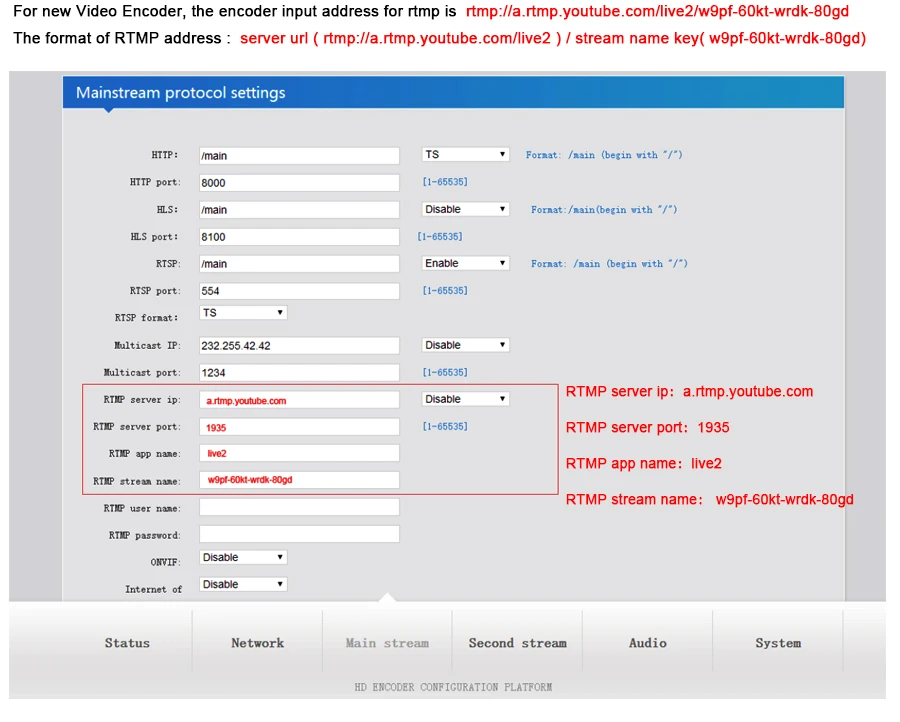Click the RTSP port range hint [1-65535]
Image resolution: width=900 pixels, height=722 pixels.
click(445, 290)
